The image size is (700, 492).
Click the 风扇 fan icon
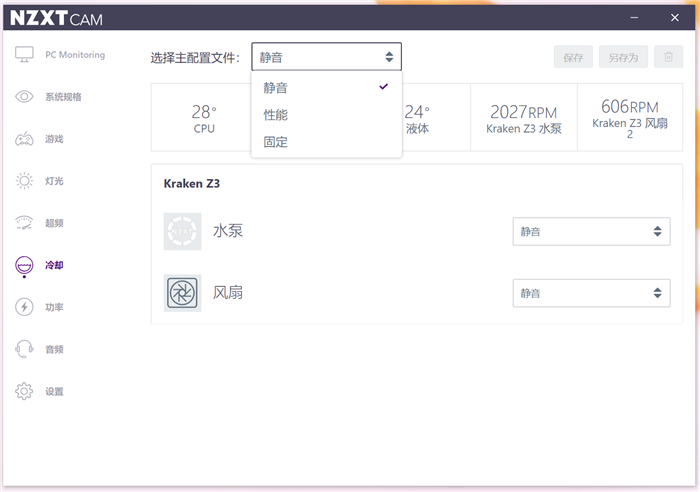pyautogui.click(x=182, y=293)
